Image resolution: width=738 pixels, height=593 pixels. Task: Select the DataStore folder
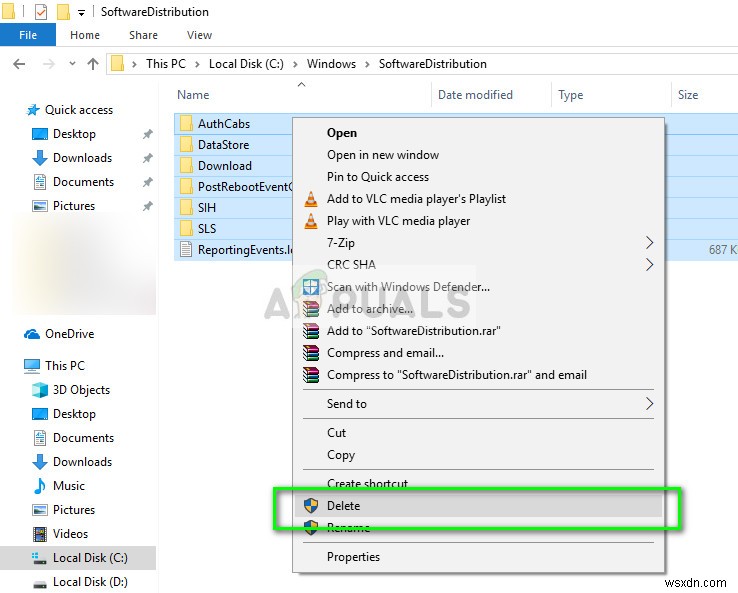(223, 145)
